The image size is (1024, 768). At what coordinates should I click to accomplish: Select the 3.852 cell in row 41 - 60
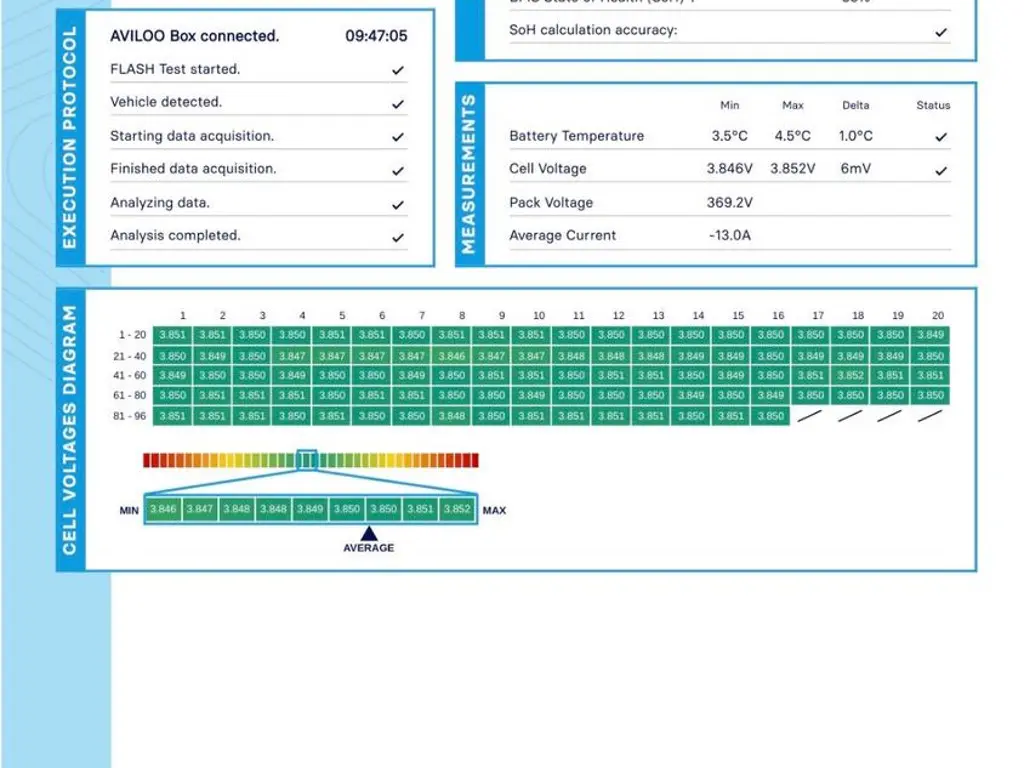point(850,376)
